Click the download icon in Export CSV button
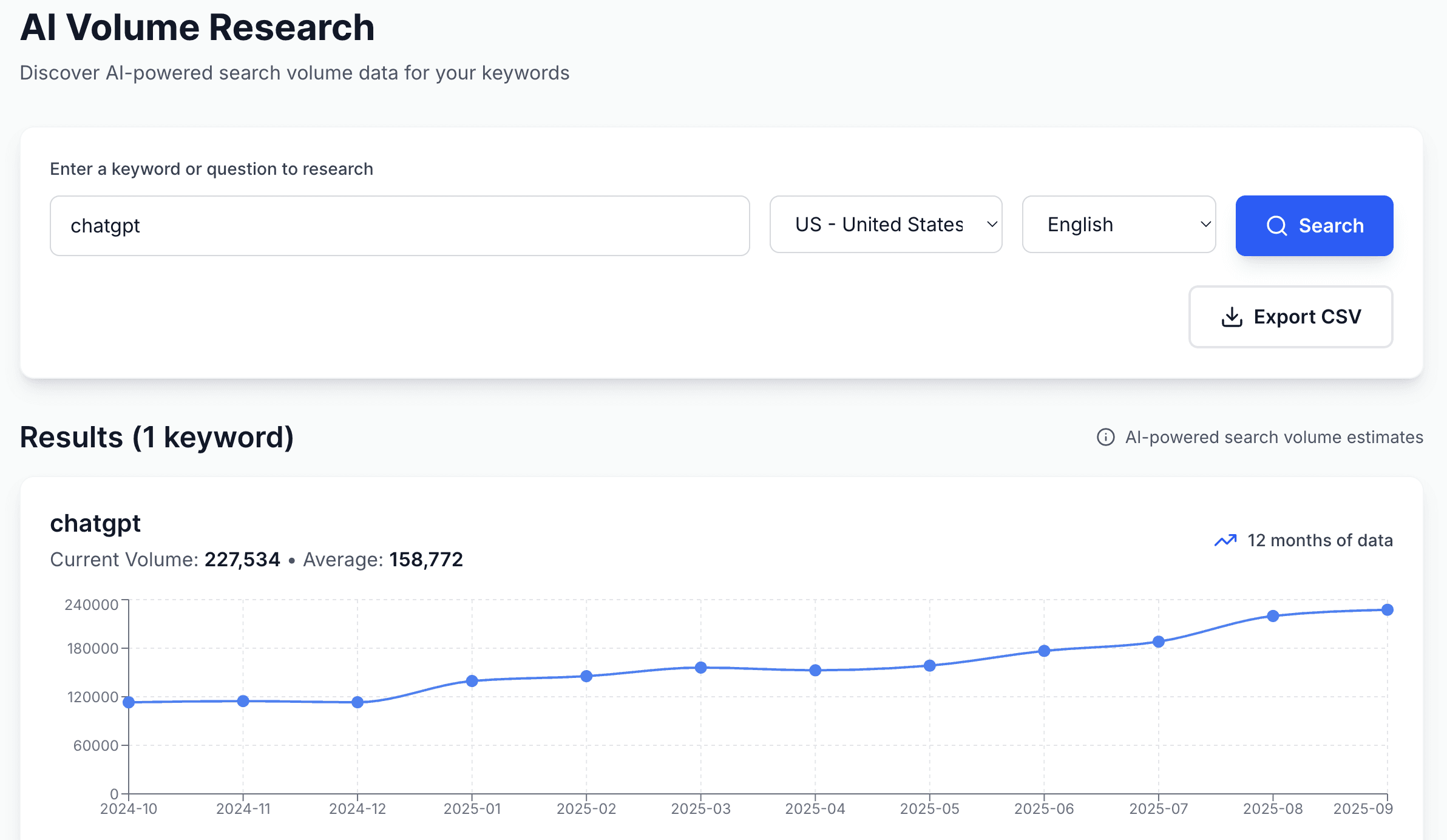This screenshot has height=840, width=1447. [1232, 316]
